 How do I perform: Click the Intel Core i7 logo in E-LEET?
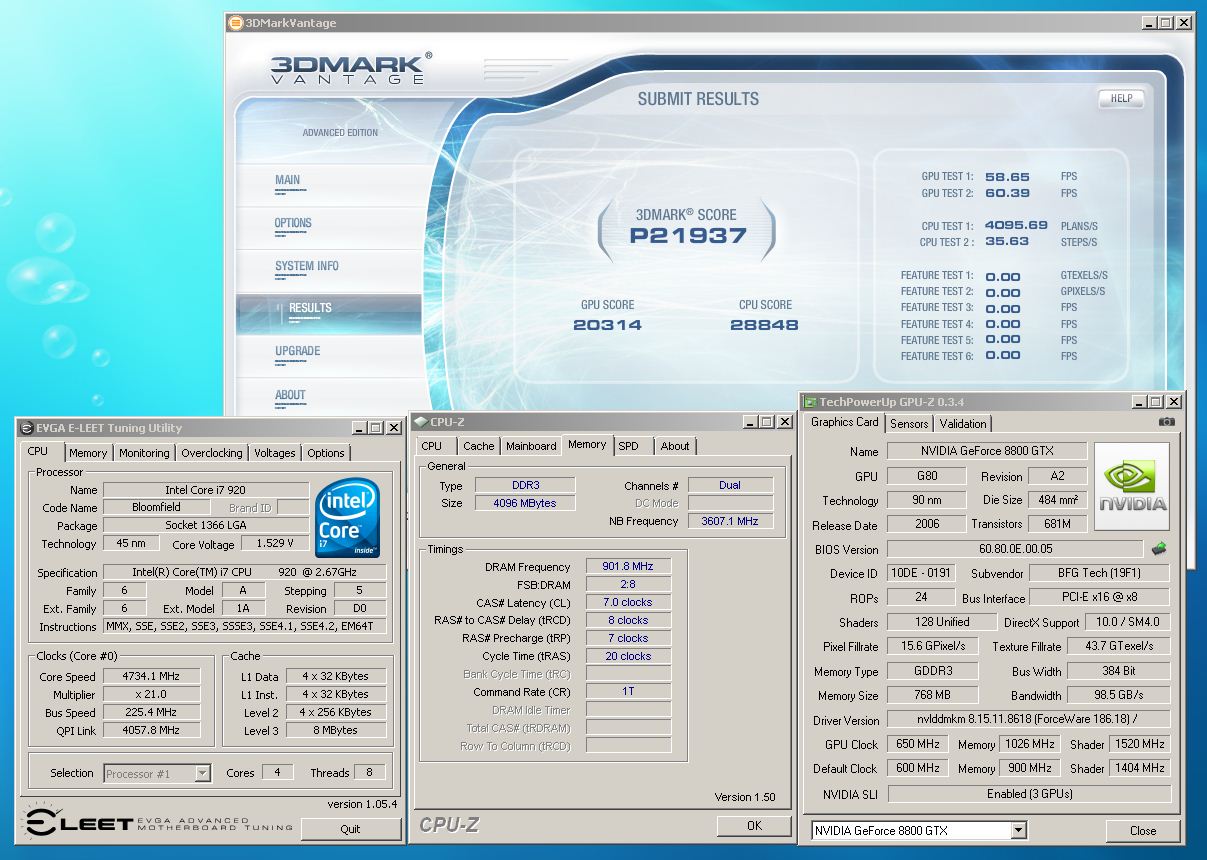(x=347, y=520)
